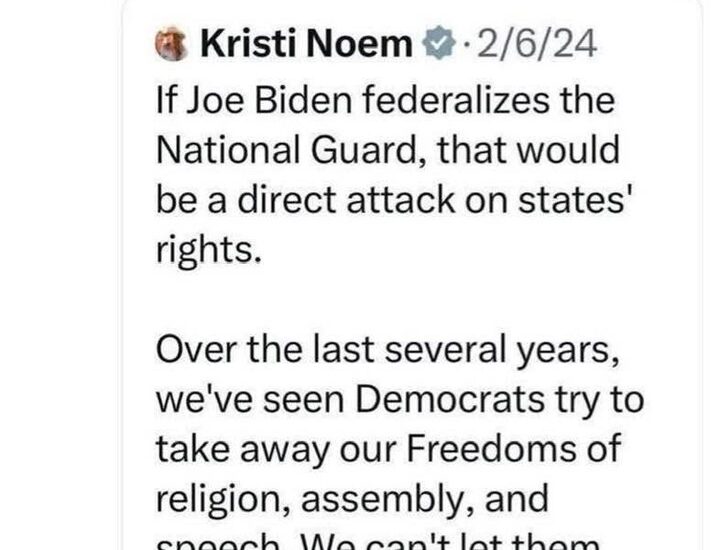Click the partially visible 'speech. We can't let them' line
Screen dimensions: 720x550
click(377, 542)
